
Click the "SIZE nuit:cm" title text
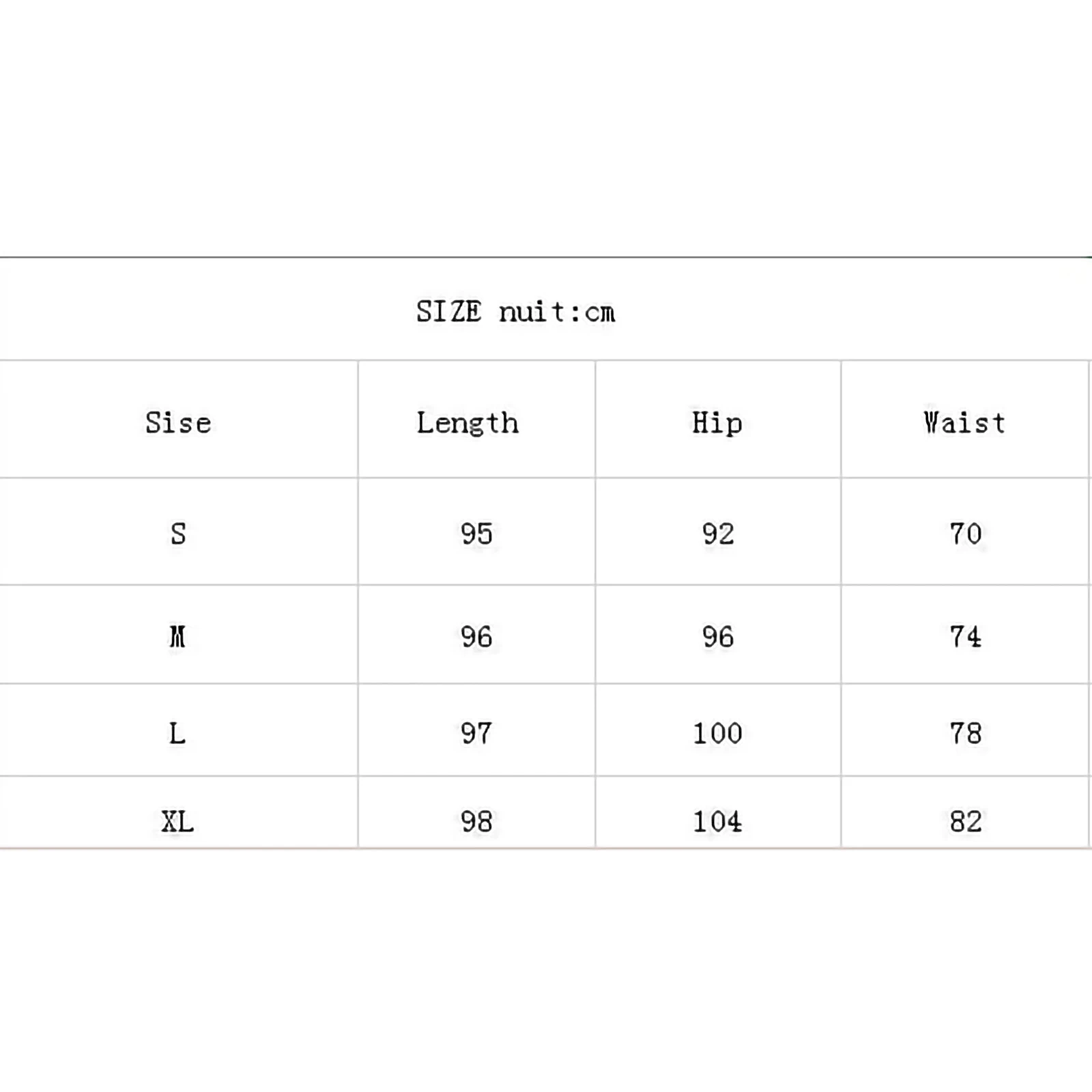pos(516,312)
